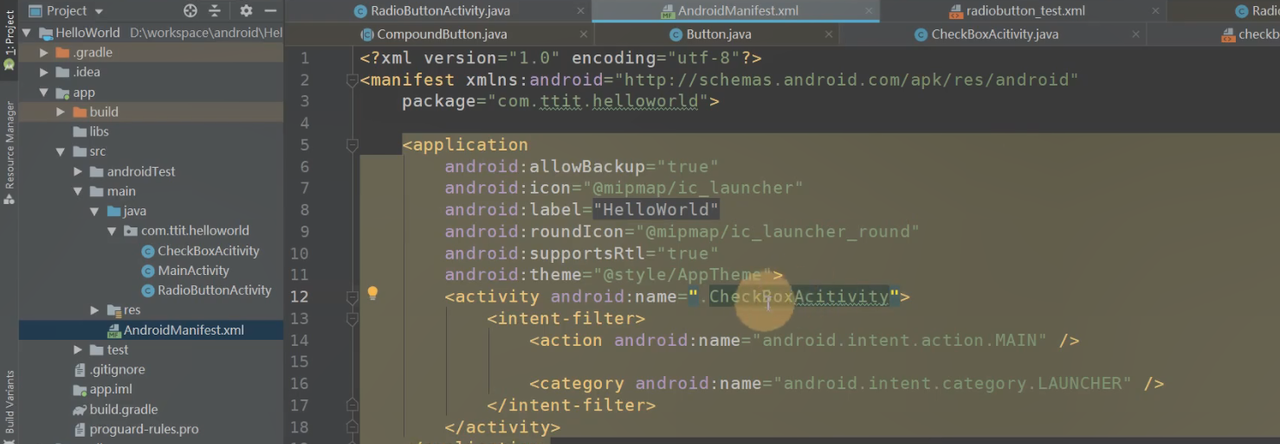Close the radiobutton_test.xml tab
The height and width of the screenshot is (444, 1280).
pos(1158,11)
